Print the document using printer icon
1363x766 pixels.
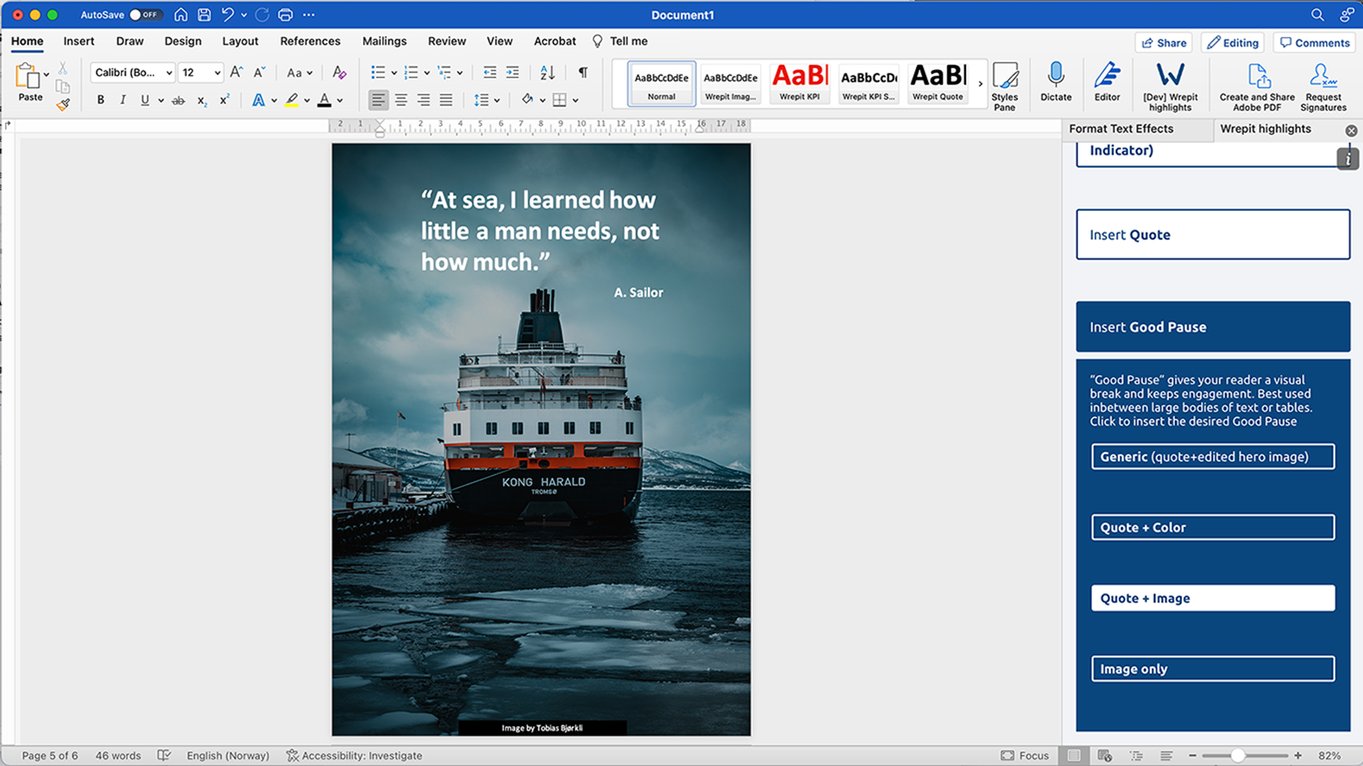(286, 15)
